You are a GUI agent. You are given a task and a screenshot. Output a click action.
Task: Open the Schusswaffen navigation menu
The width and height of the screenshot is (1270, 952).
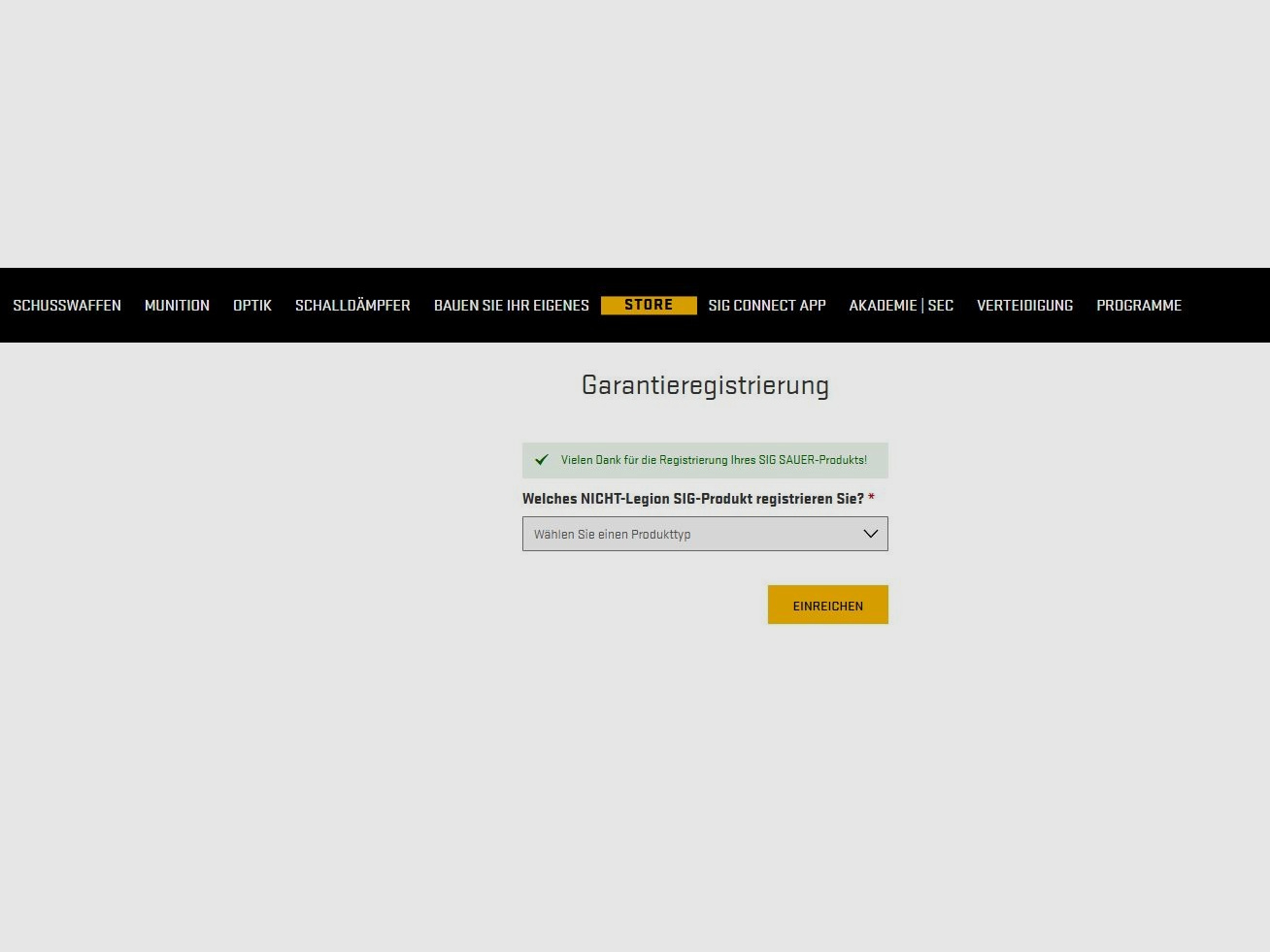pos(67,306)
